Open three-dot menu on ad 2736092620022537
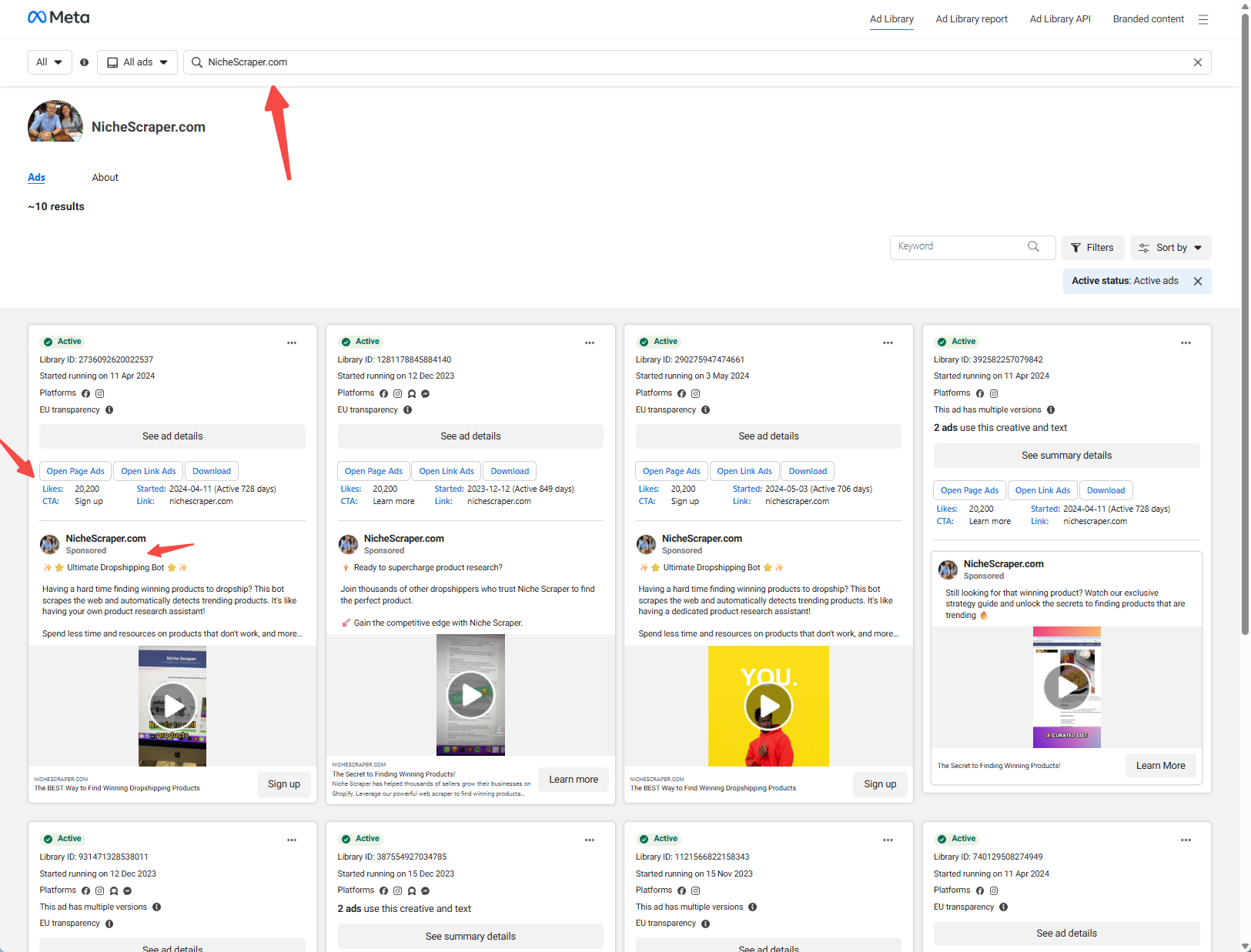 point(292,343)
